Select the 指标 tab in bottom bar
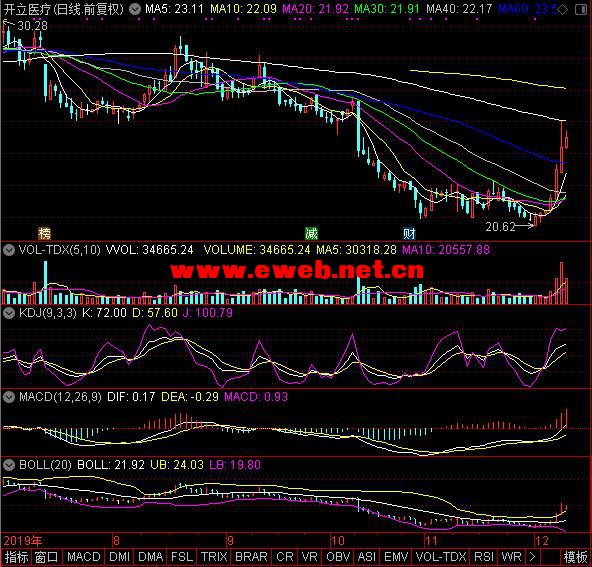Image resolution: width=592 pixels, height=567 pixels. pyautogui.click(x=16, y=557)
